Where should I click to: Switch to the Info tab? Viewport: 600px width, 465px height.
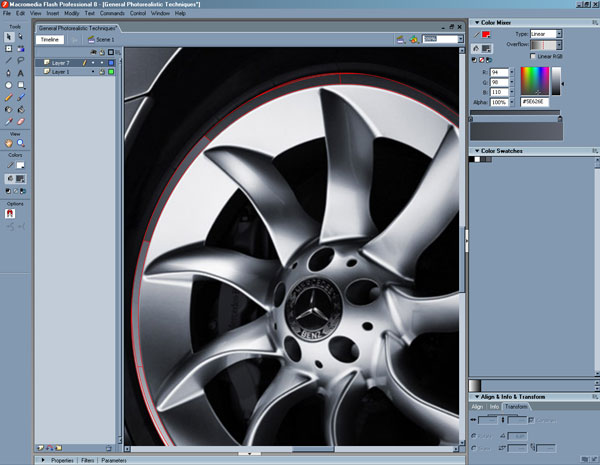[494, 407]
